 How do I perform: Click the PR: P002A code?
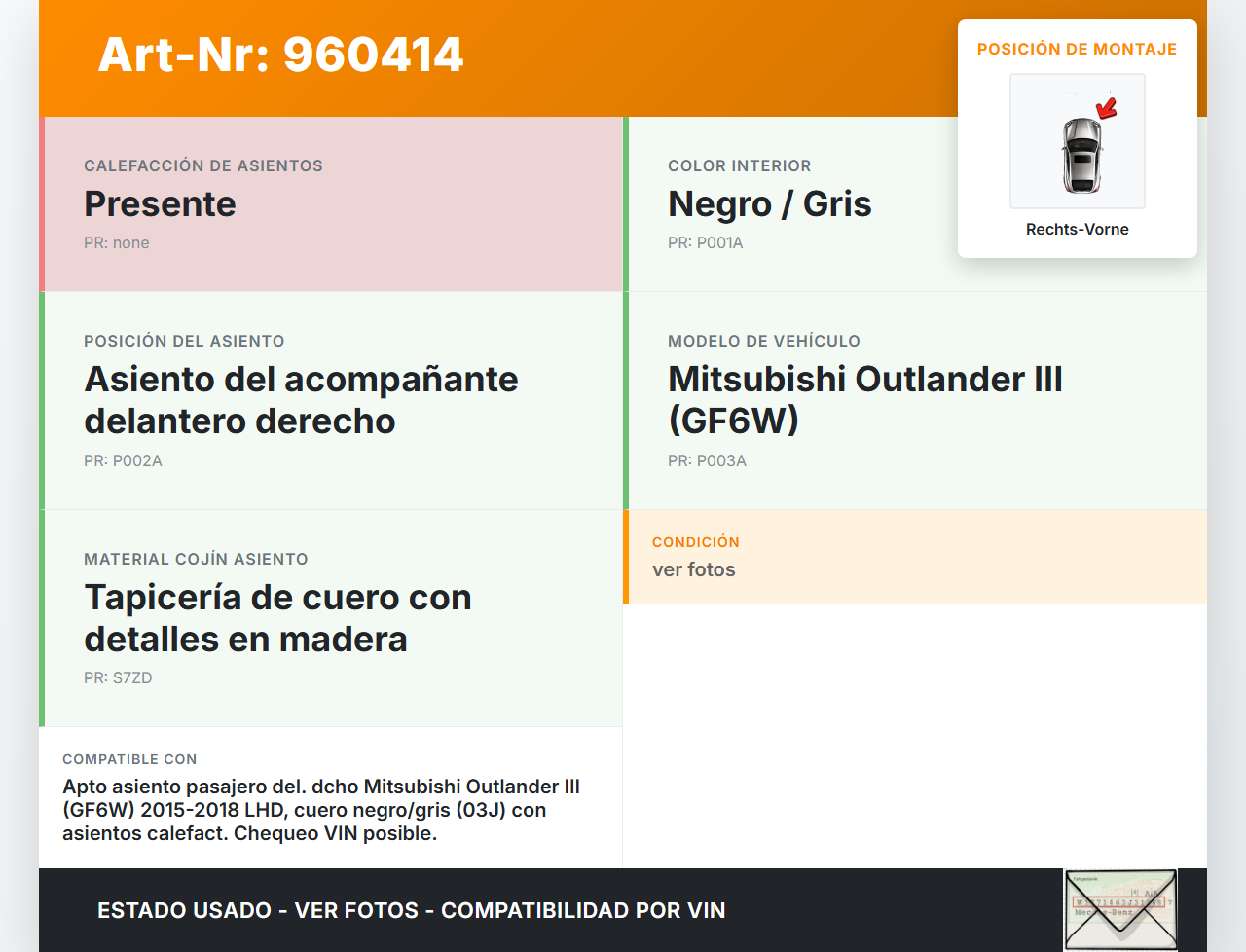[123, 460]
